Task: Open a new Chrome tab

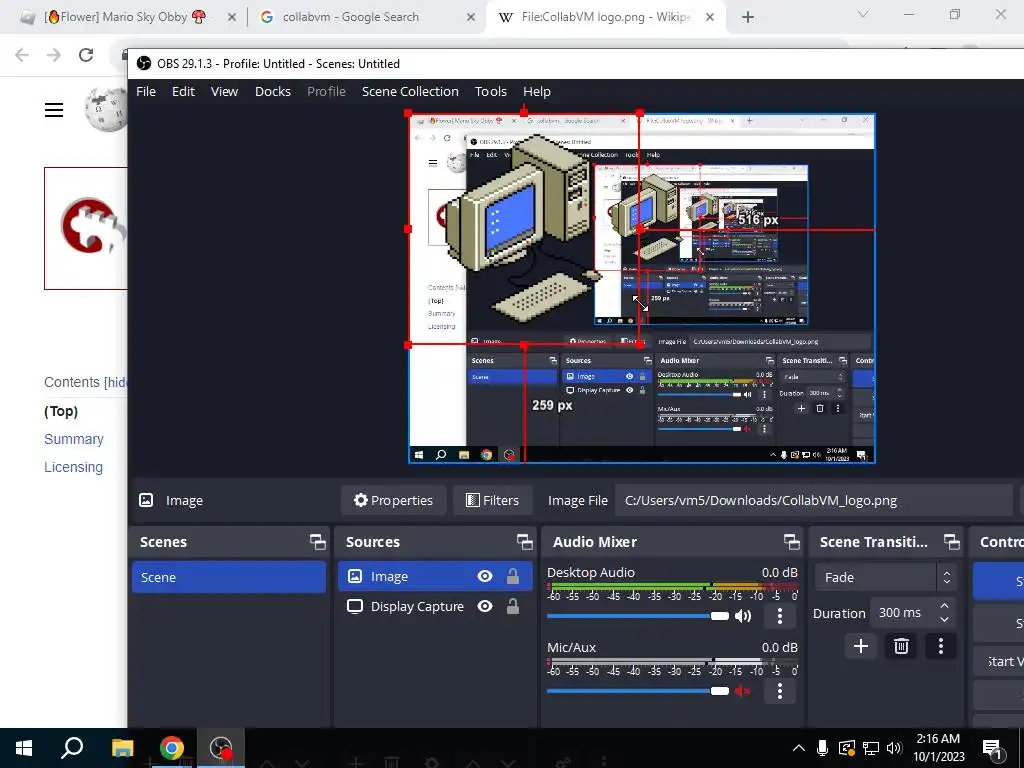Action: (x=748, y=18)
